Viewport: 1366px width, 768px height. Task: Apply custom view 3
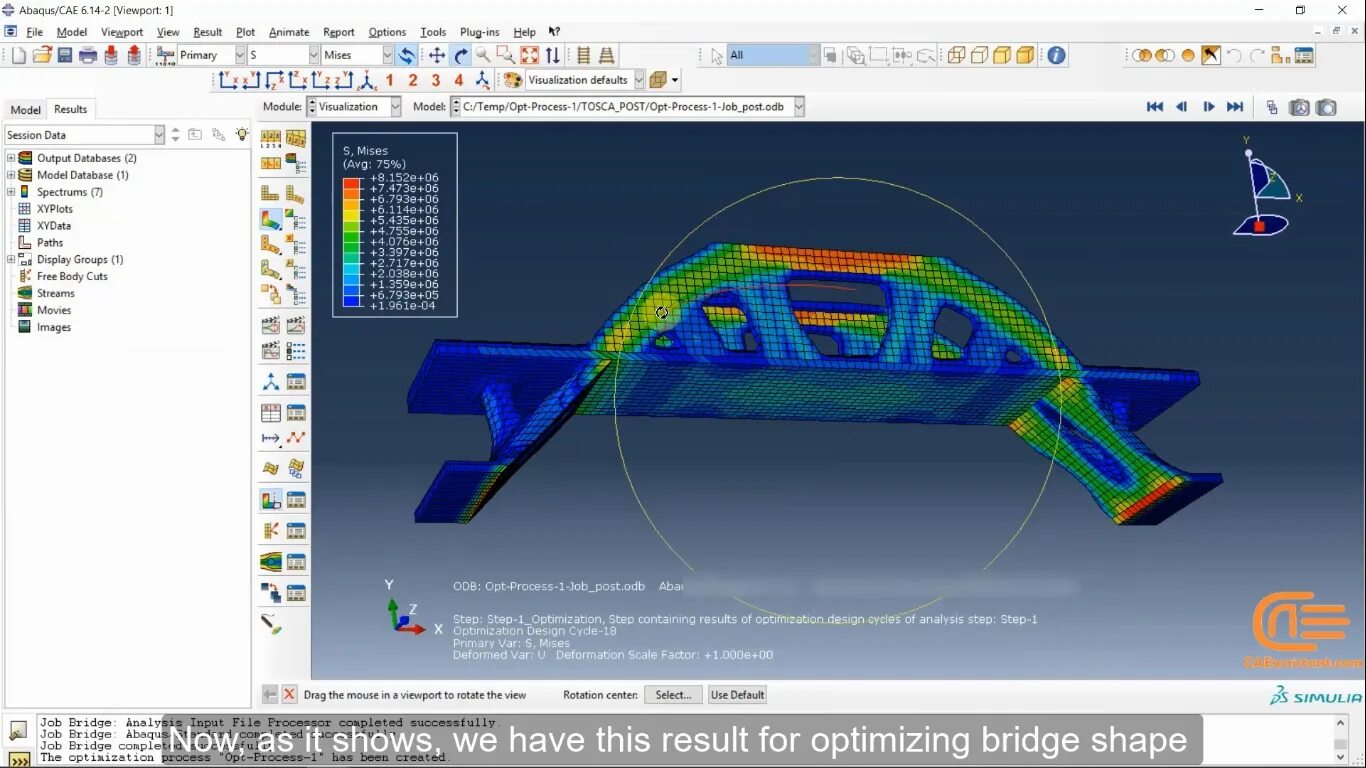[x=435, y=80]
